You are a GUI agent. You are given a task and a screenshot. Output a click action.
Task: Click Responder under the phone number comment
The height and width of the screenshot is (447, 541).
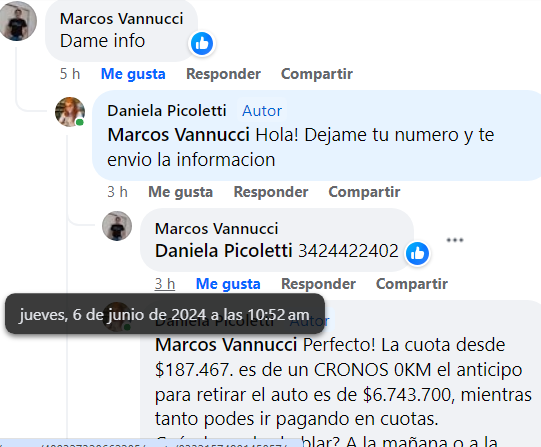pyautogui.click(x=318, y=284)
